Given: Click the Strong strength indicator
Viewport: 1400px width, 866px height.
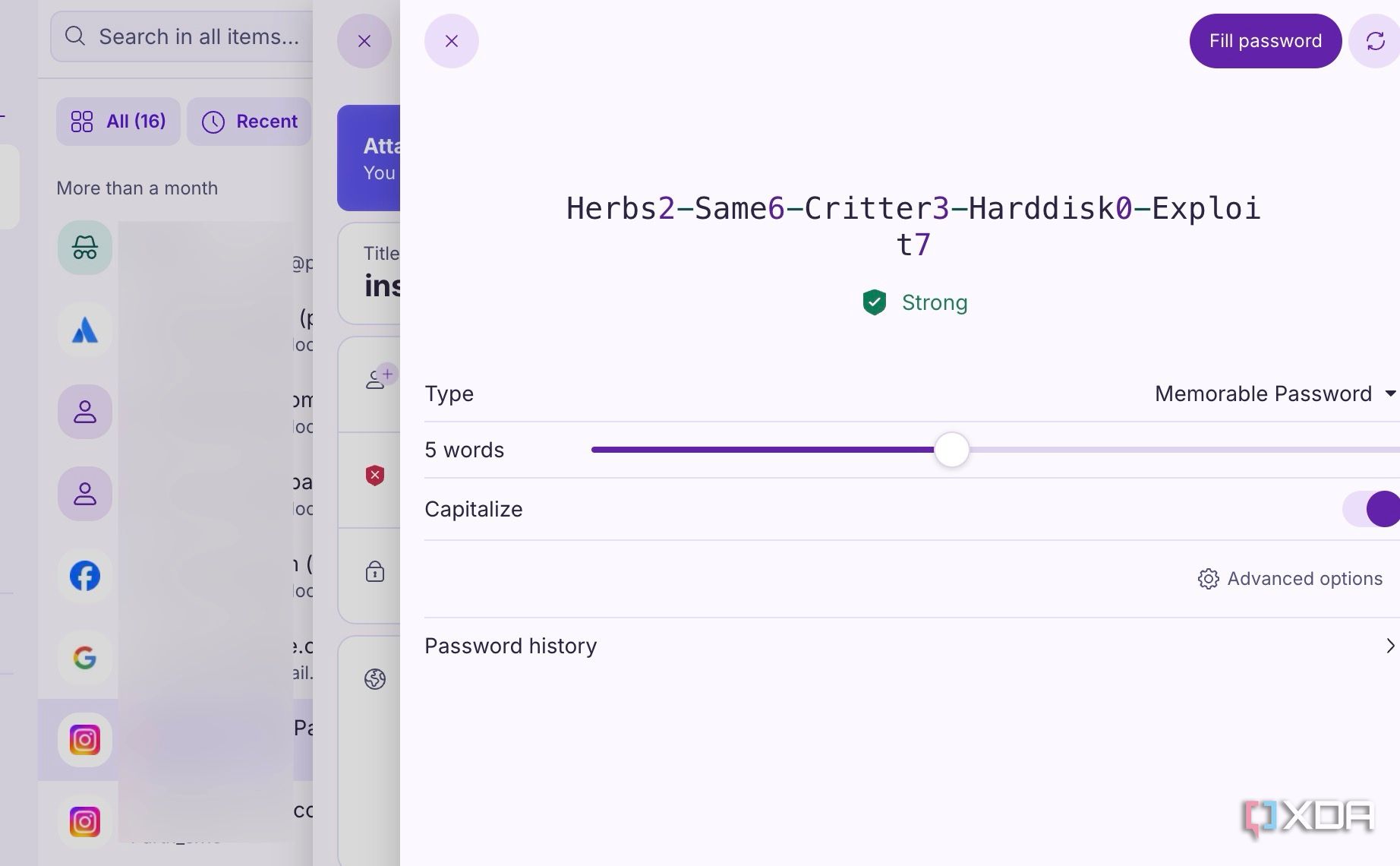Looking at the screenshot, I should pyautogui.click(x=915, y=302).
